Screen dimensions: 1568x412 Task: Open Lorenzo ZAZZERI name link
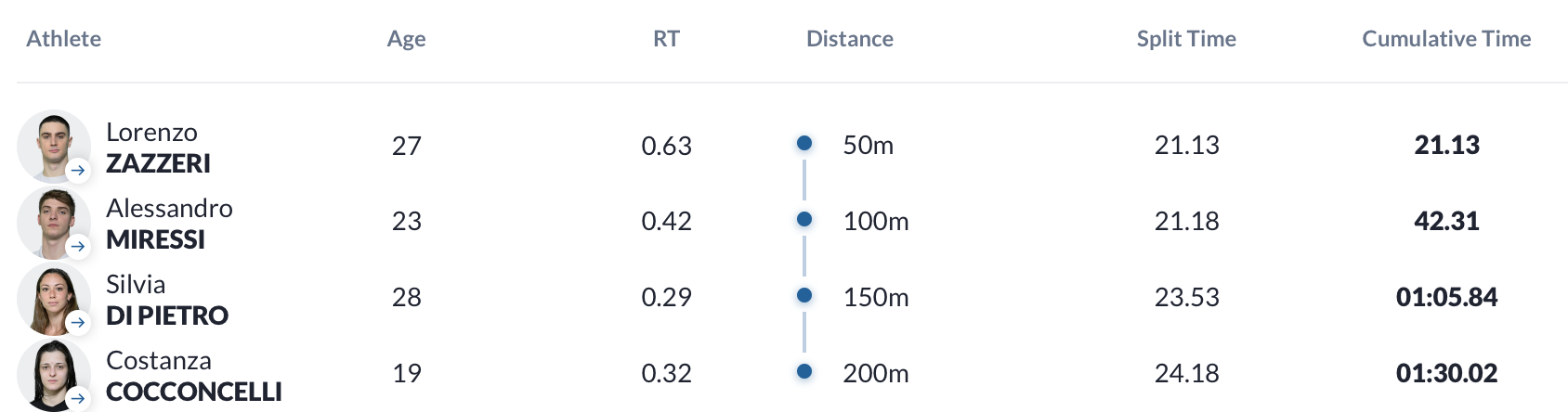pyautogui.click(x=158, y=148)
